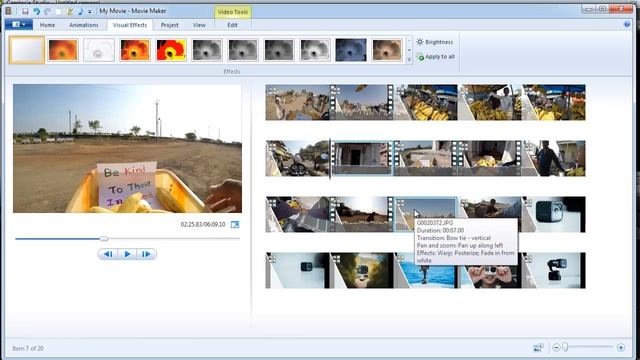
Task: Open the Project tab
Action: (x=169, y=25)
